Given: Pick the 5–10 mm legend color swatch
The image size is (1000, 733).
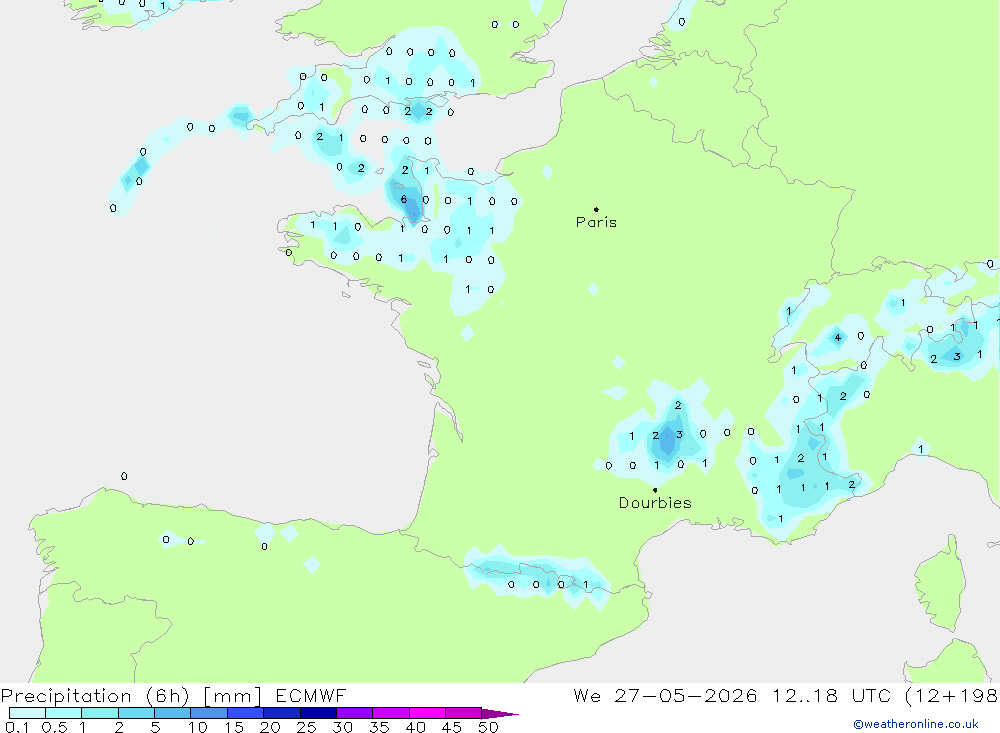Looking at the screenshot, I should pos(173,713).
